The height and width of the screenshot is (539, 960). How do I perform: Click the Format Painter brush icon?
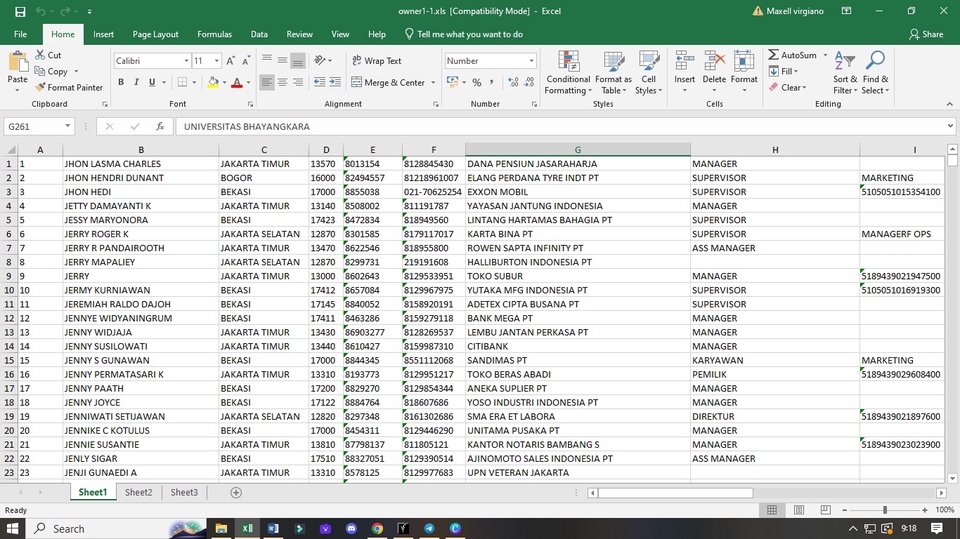click(40, 87)
